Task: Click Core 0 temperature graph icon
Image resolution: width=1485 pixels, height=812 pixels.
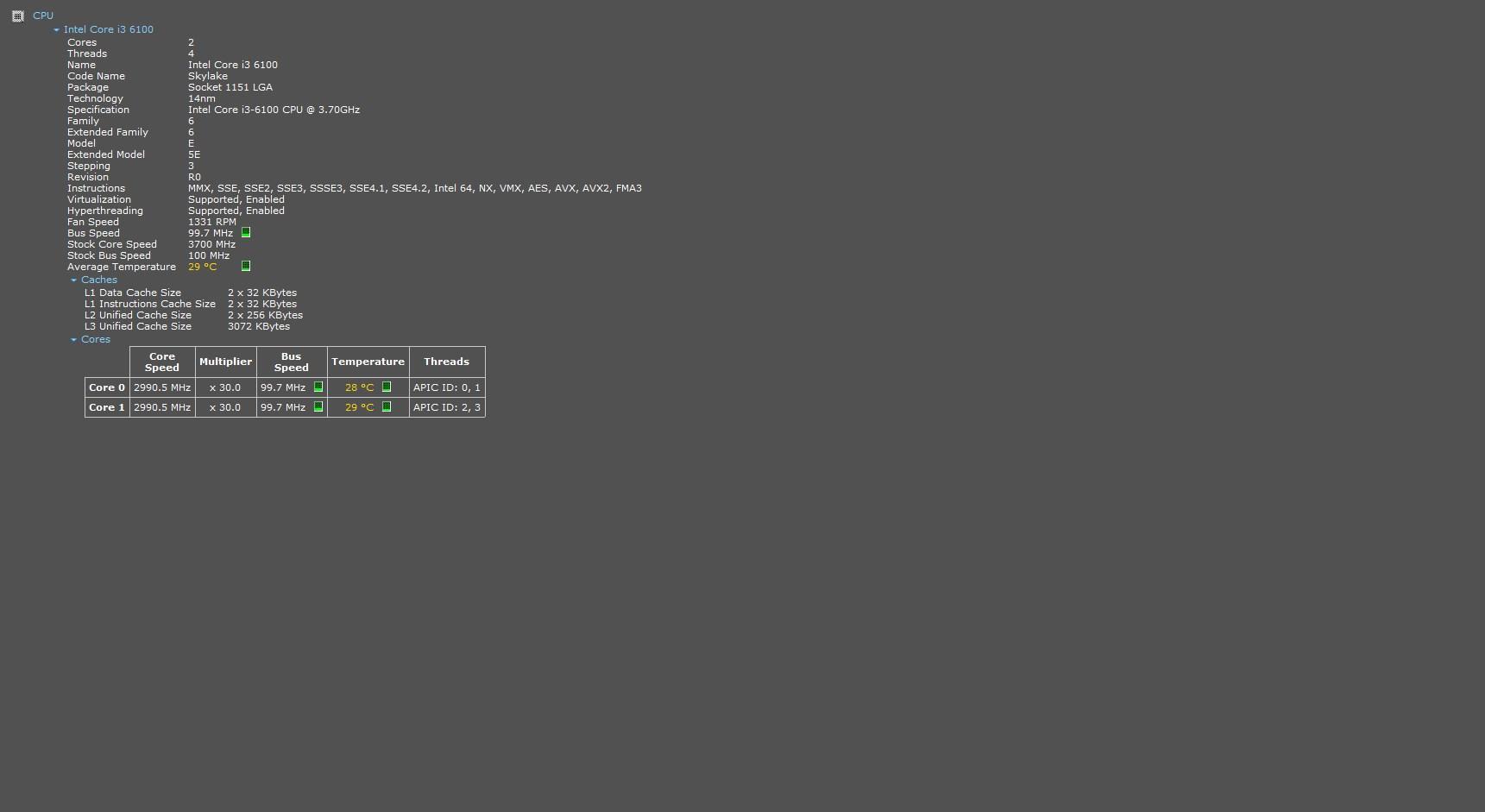Action: (x=387, y=387)
